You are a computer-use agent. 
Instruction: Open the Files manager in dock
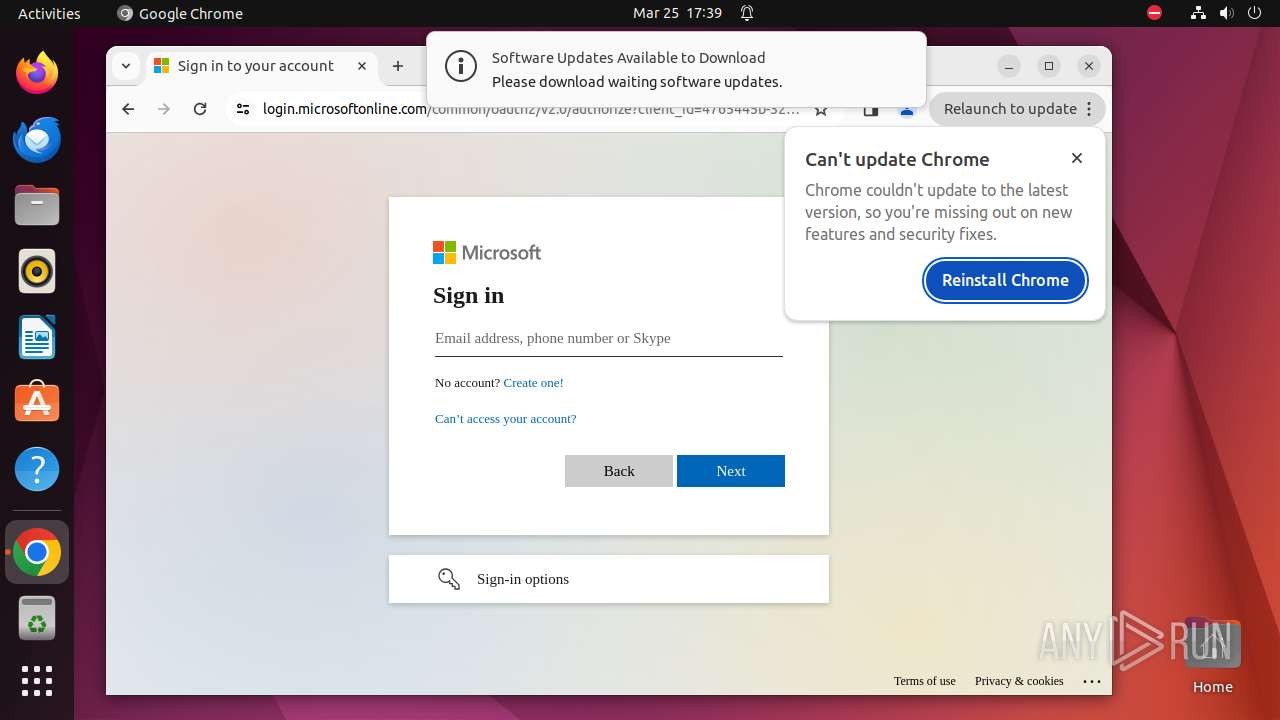(x=37, y=205)
